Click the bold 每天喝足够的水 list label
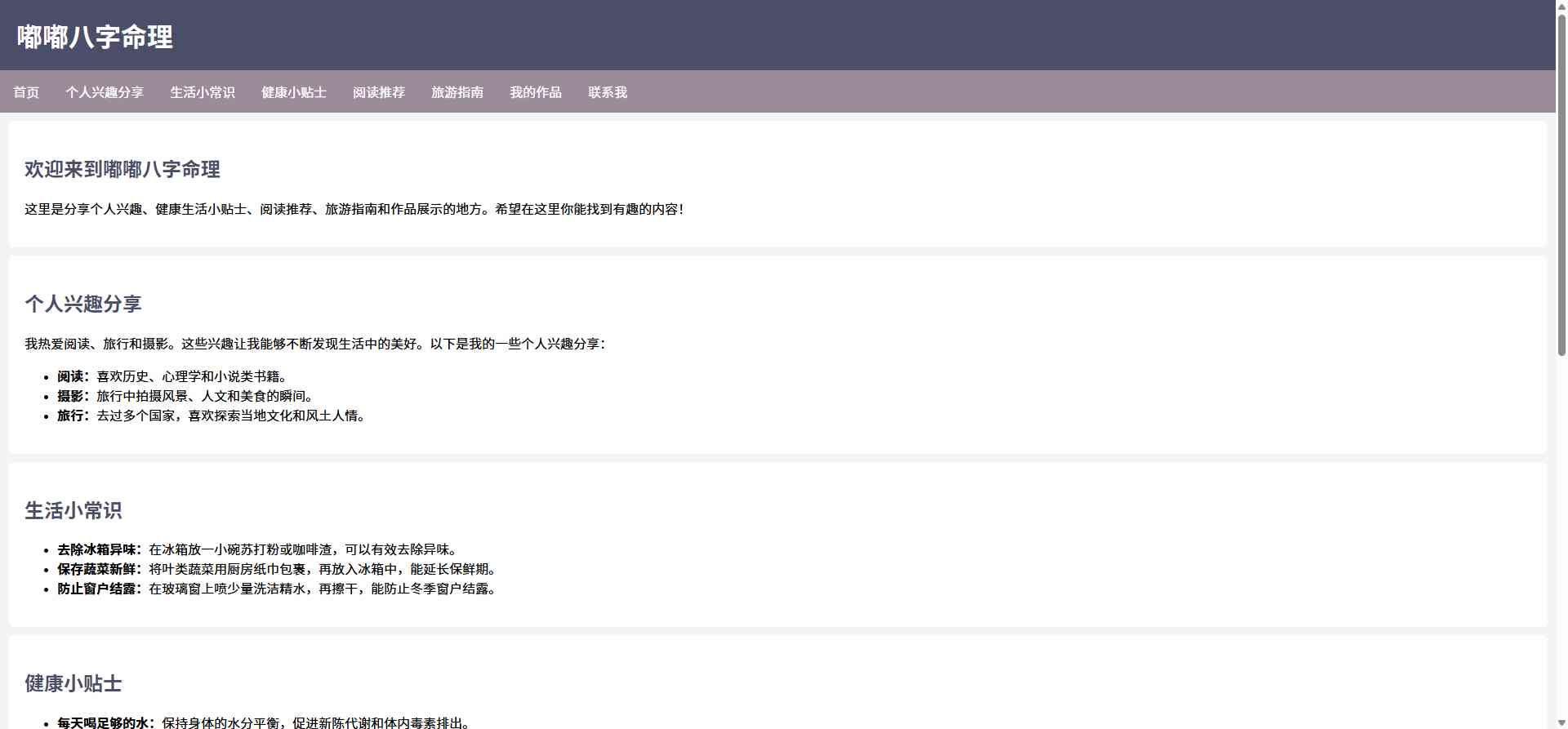The image size is (1568, 729). (104, 722)
